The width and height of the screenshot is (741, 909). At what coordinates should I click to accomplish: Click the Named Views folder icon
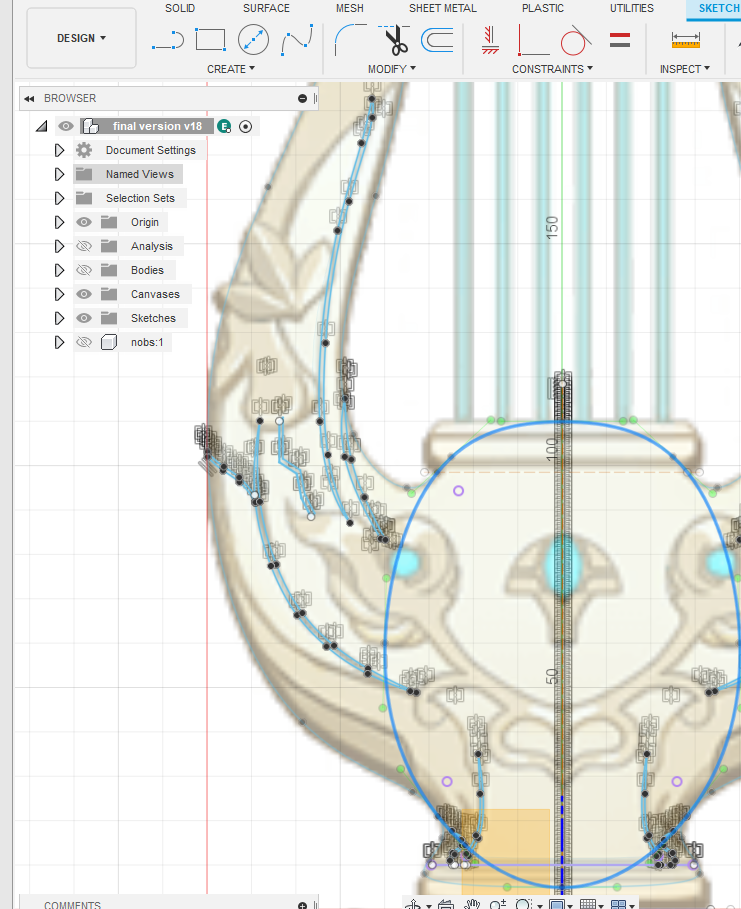(x=84, y=174)
